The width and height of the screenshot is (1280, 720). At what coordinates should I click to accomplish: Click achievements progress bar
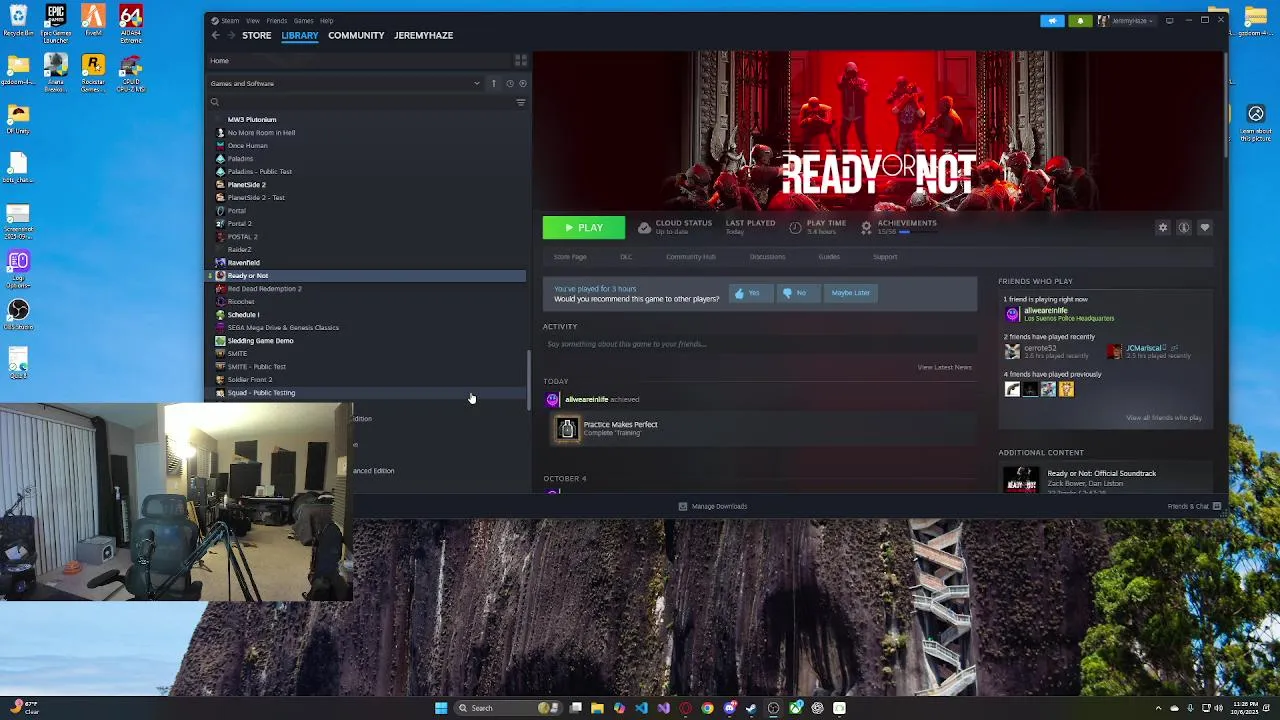point(917,232)
